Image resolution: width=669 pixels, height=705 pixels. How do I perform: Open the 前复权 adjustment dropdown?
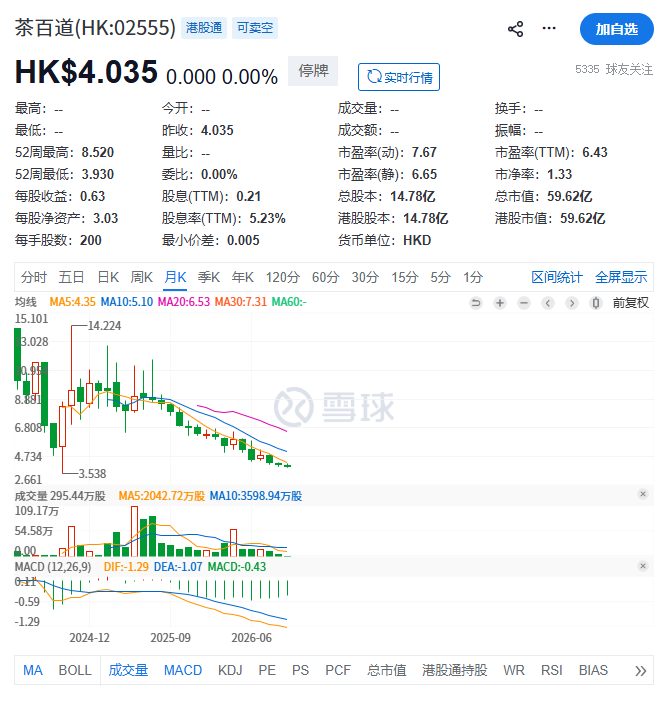pyautogui.click(x=631, y=303)
